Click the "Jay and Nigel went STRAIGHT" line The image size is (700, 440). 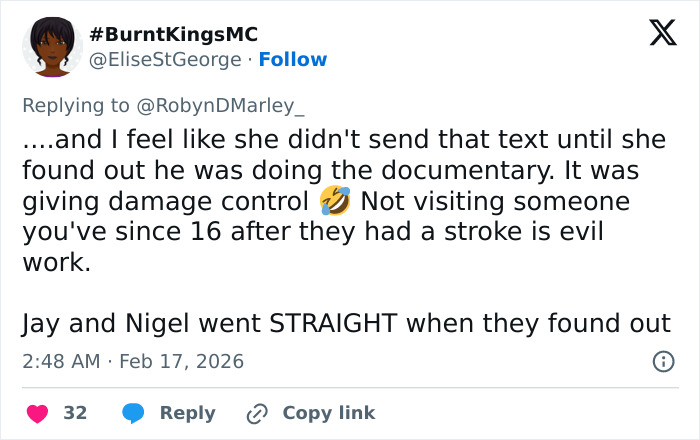345,323
